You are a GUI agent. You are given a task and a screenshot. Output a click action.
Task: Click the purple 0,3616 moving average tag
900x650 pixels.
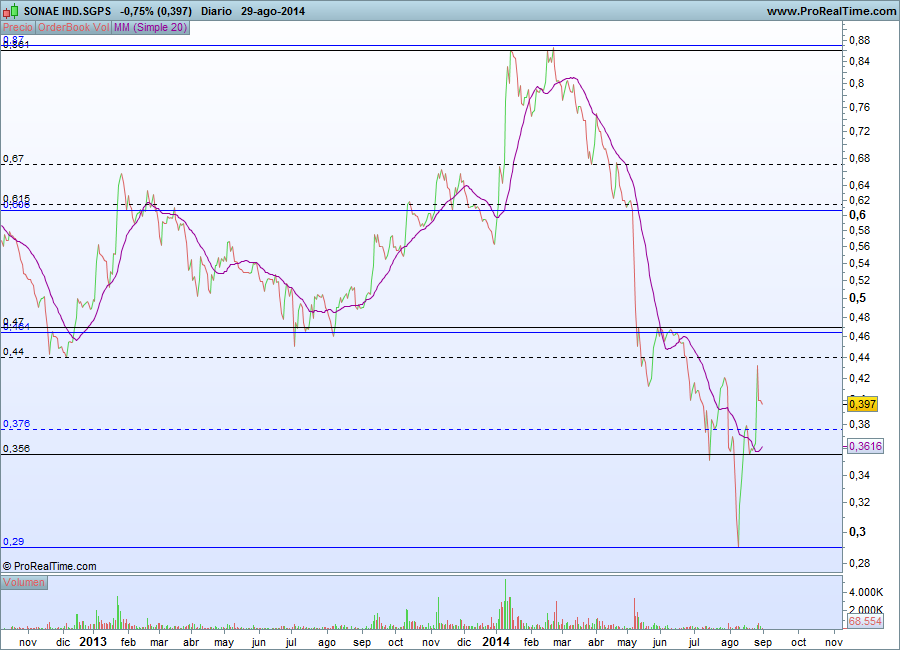tap(865, 446)
